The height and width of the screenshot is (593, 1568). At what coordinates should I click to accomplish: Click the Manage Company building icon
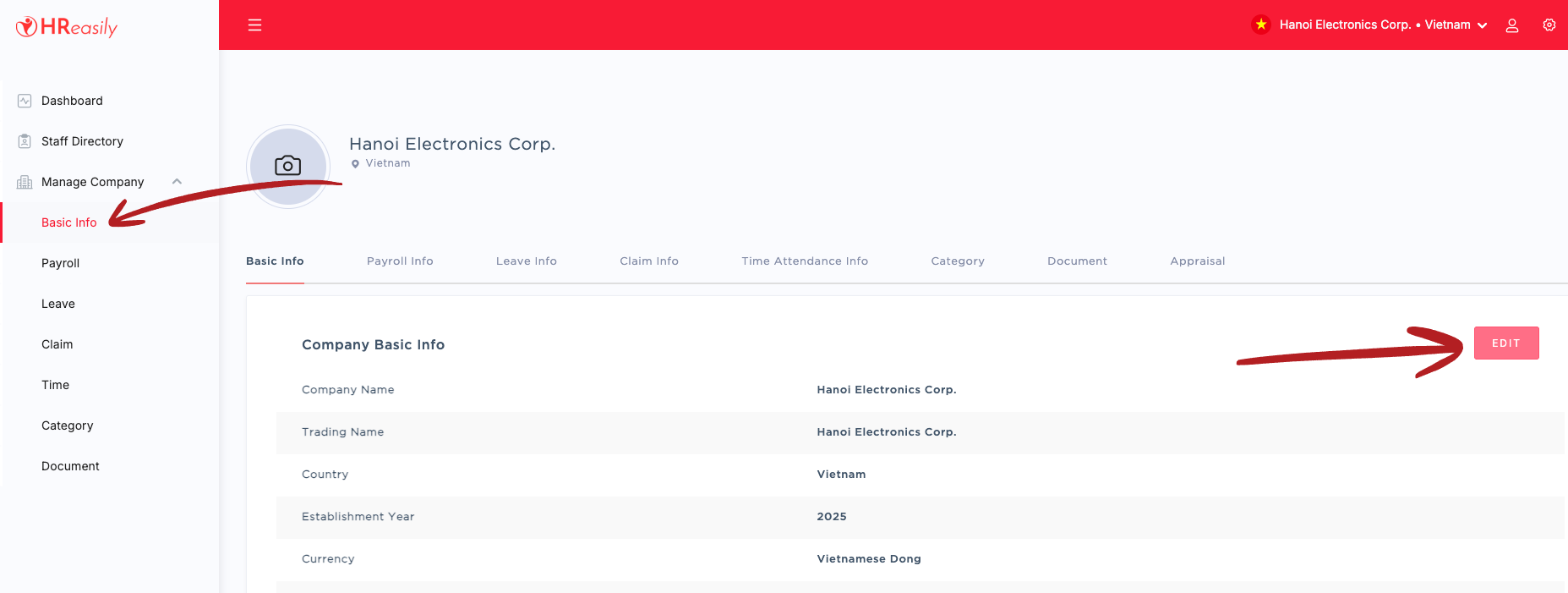pos(25,182)
